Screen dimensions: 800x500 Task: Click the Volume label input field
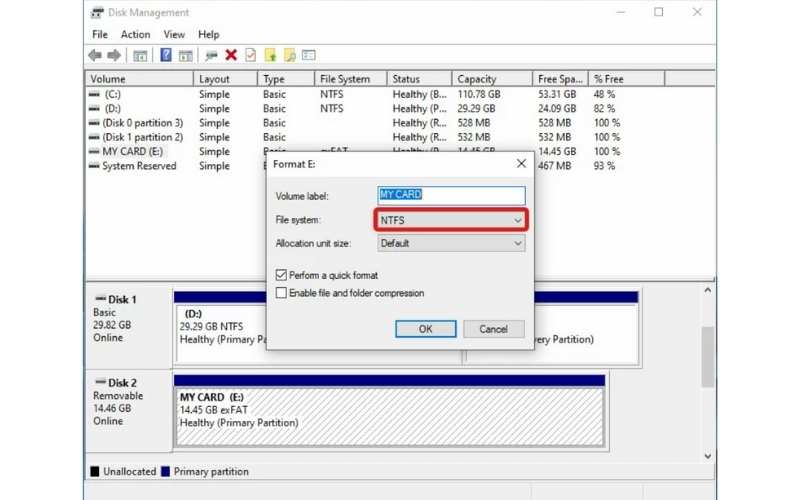tap(451, 195)
